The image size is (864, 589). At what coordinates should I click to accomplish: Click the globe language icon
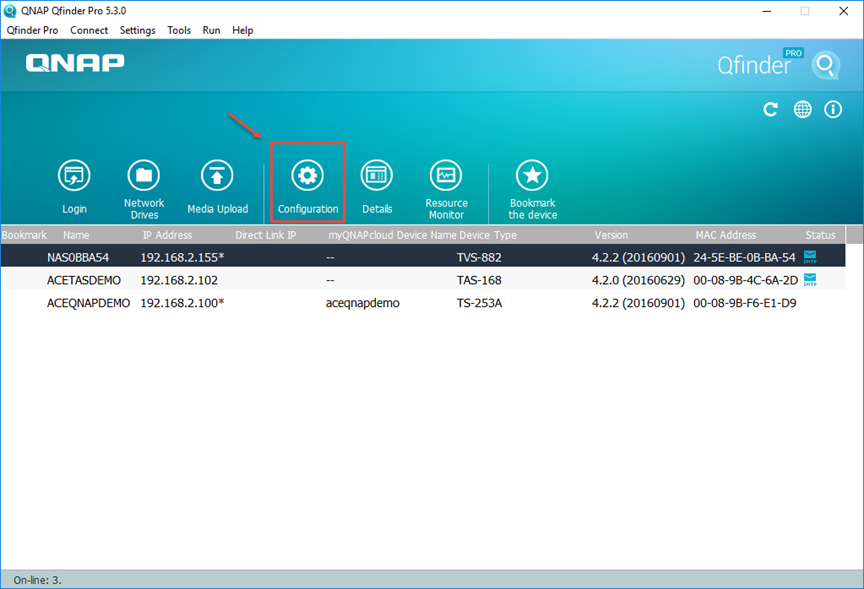[x=802, y=110]
